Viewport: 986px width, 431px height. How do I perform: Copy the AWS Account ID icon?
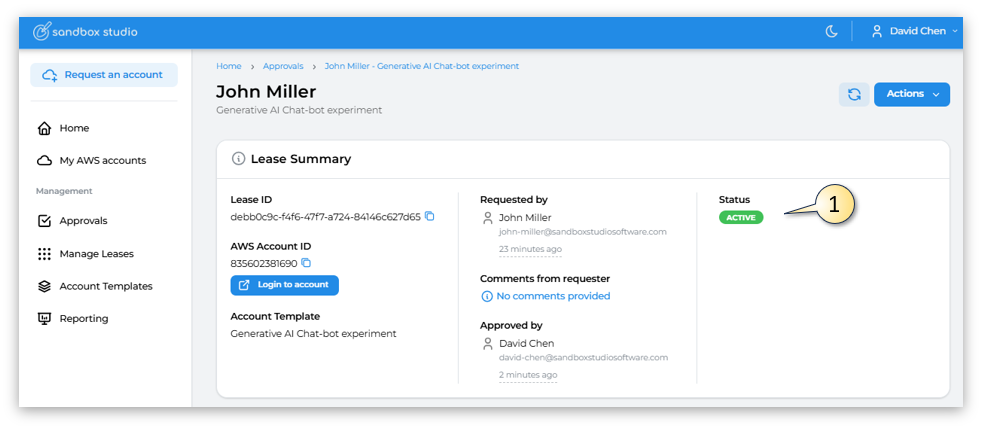306,263
